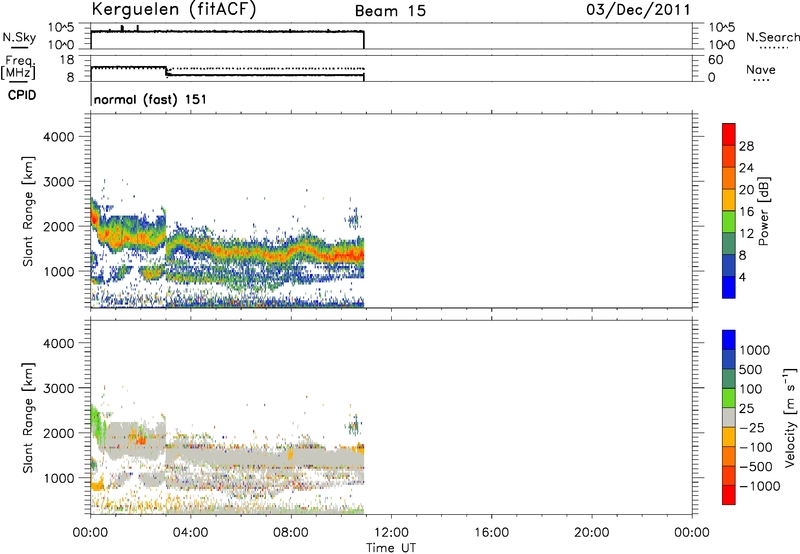Select the 3000 tick in the power panel
The width and height of the screenshot is (800, 554).
click(x=59, y=182)
